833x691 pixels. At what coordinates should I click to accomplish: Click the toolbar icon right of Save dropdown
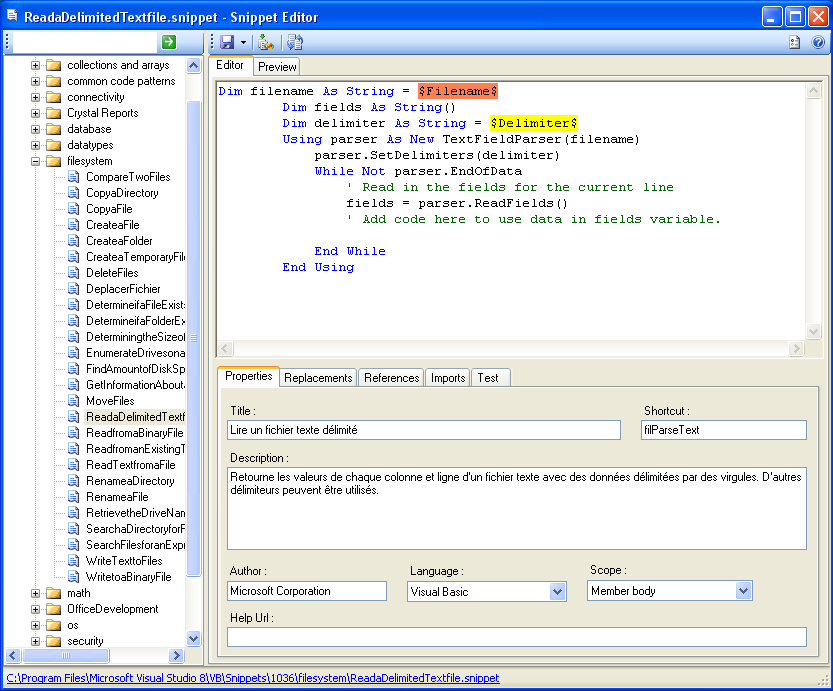tap(265, 43)
